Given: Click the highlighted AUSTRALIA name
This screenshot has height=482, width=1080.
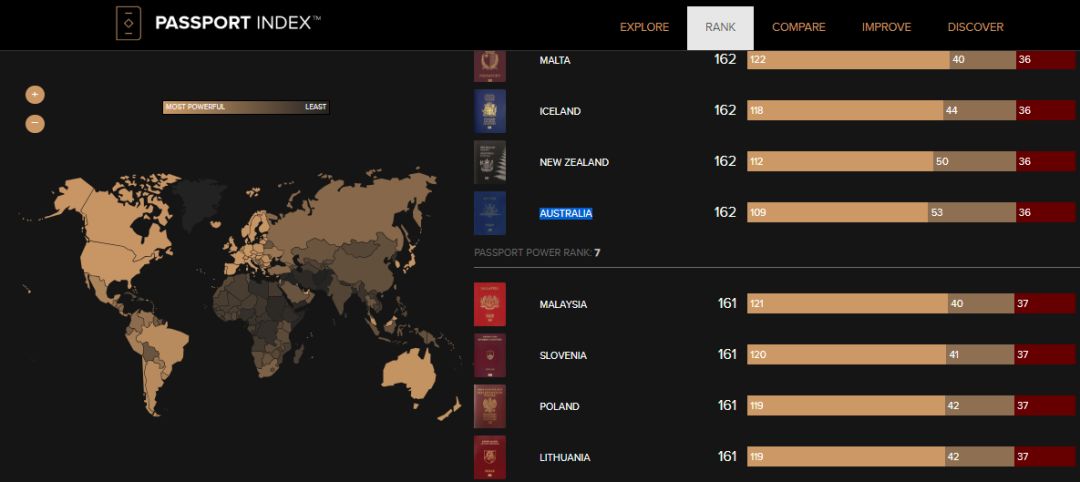Looking at the screenshot, I should coord(565,213).
